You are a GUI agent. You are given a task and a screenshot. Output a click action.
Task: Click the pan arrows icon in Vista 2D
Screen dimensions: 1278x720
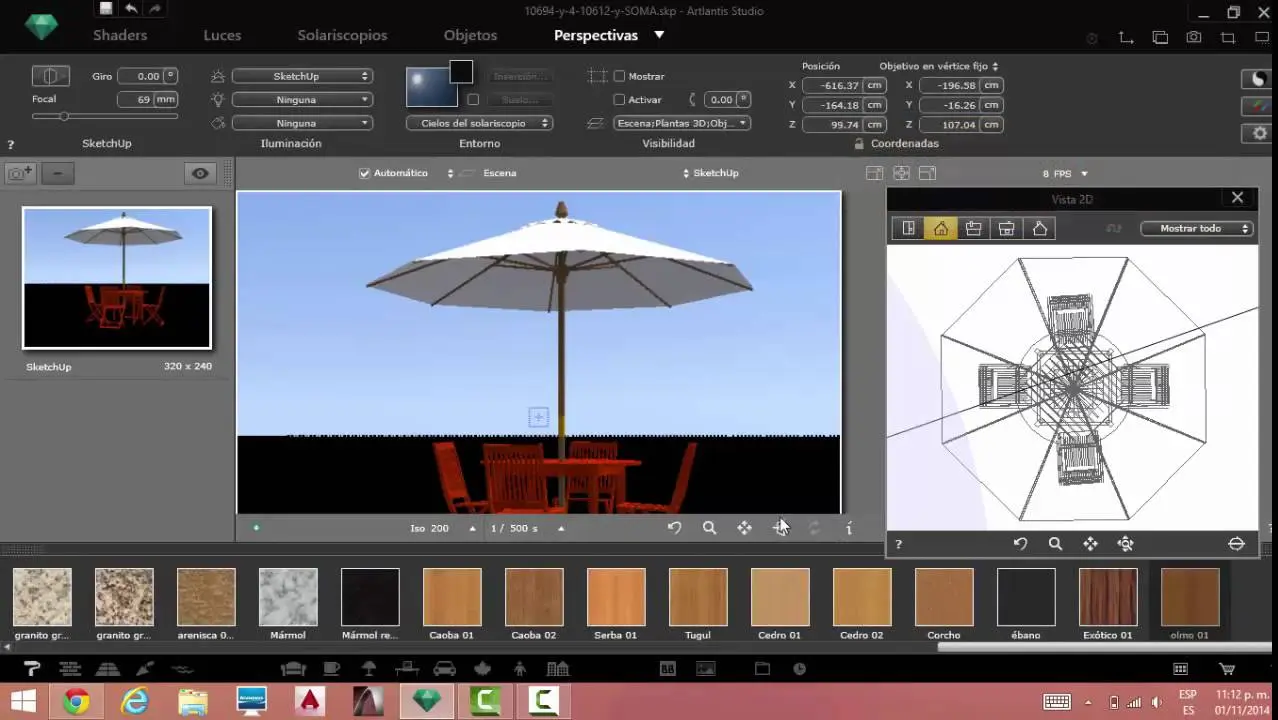point(1090,544)
